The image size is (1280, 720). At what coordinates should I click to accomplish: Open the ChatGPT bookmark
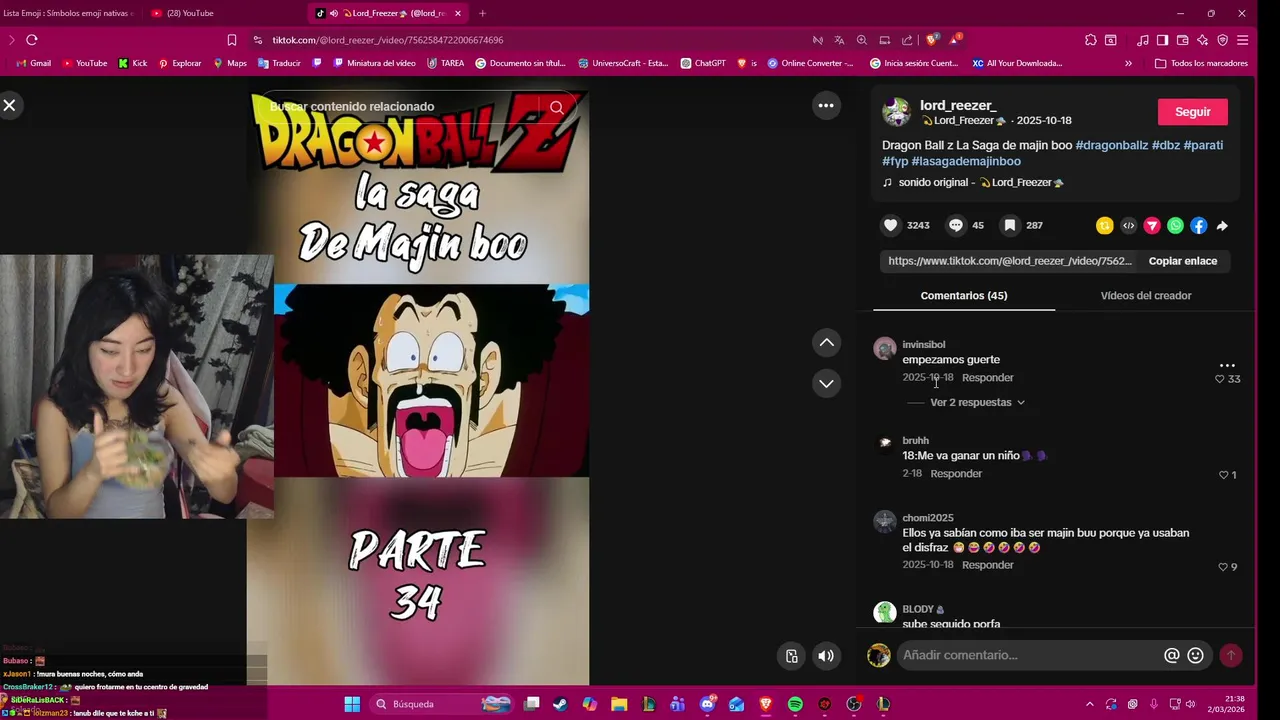703,63
